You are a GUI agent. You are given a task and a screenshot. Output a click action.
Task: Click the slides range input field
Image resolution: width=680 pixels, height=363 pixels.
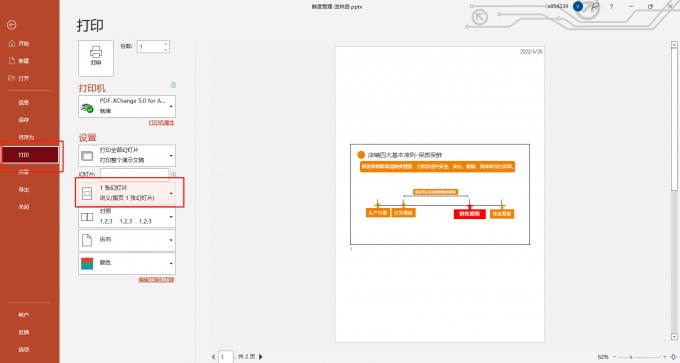pos(134,174)
